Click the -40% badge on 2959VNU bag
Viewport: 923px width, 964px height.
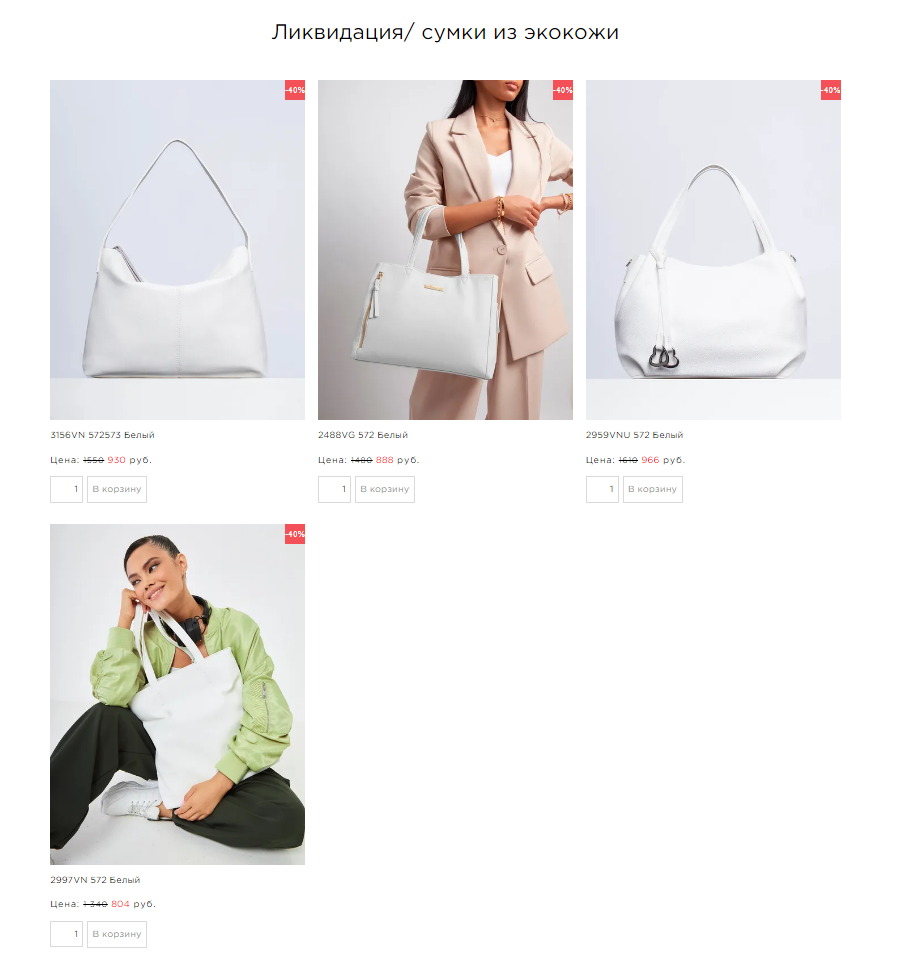pos(831,90)
